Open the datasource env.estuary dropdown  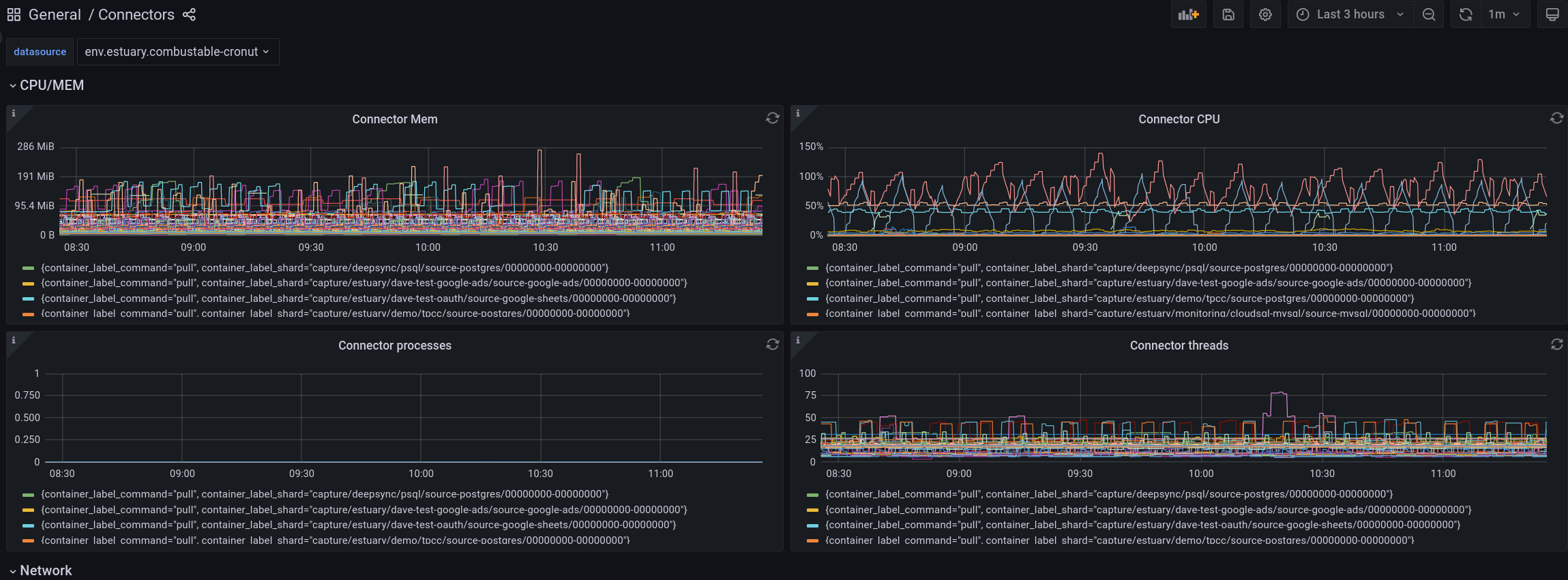[177, 52]
